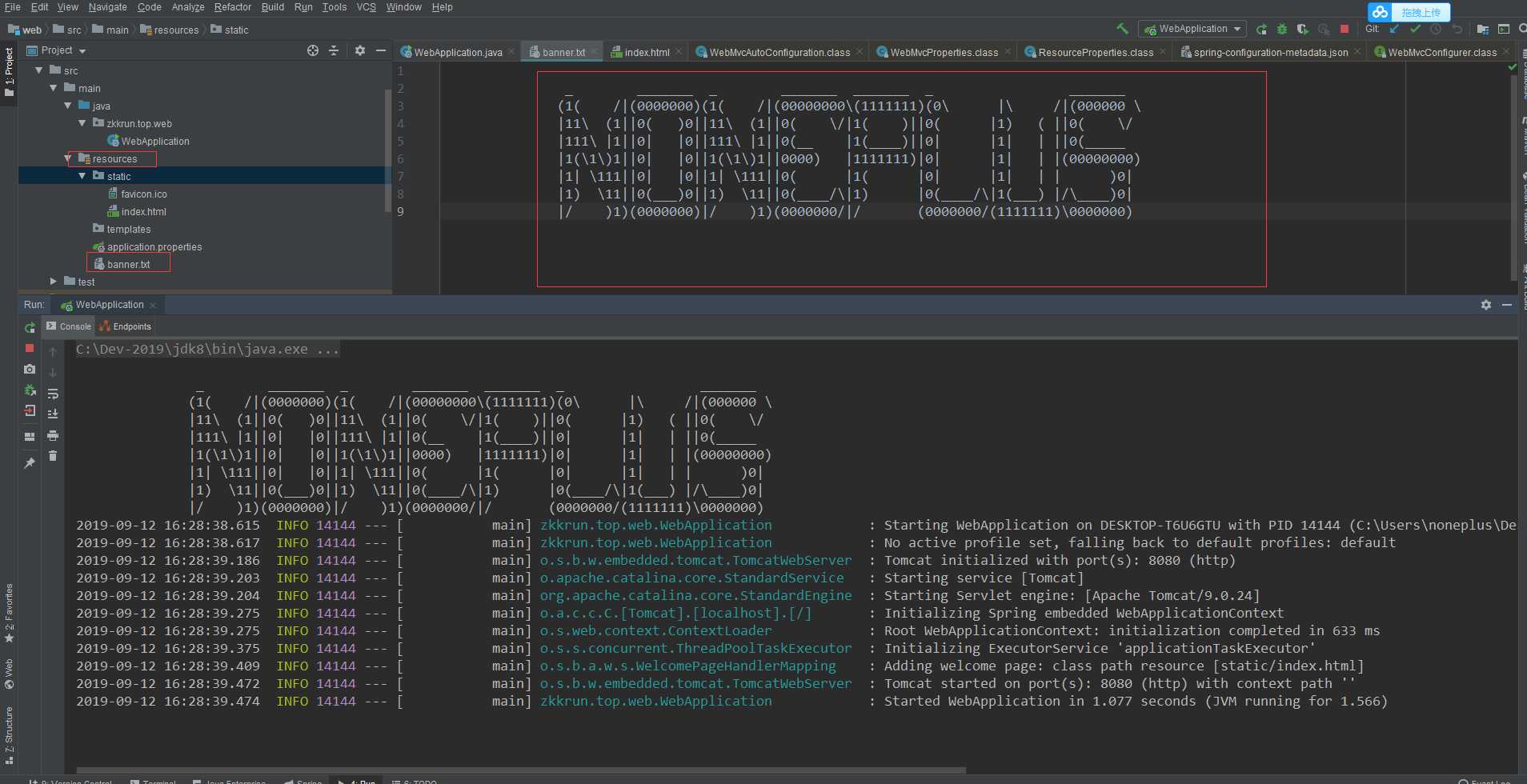
Task: Open the Project view dropdown
Action: point(57,50)
